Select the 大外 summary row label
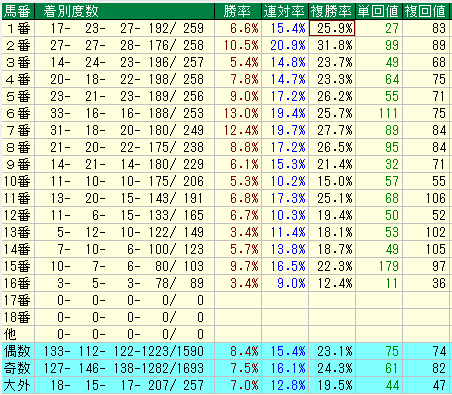The height and width of the screenshot is (395, 452). [x=18, y=385]
